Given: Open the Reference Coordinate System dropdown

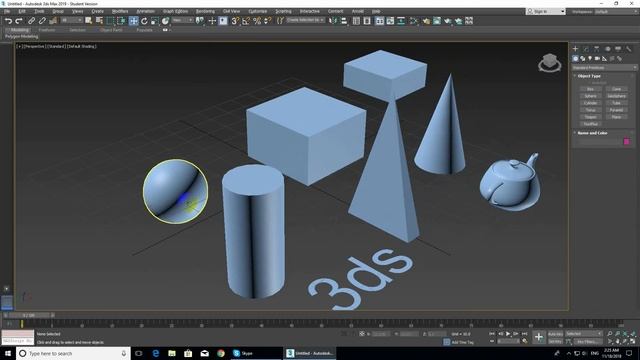Looking at the screenshot, I should point(182,20).
